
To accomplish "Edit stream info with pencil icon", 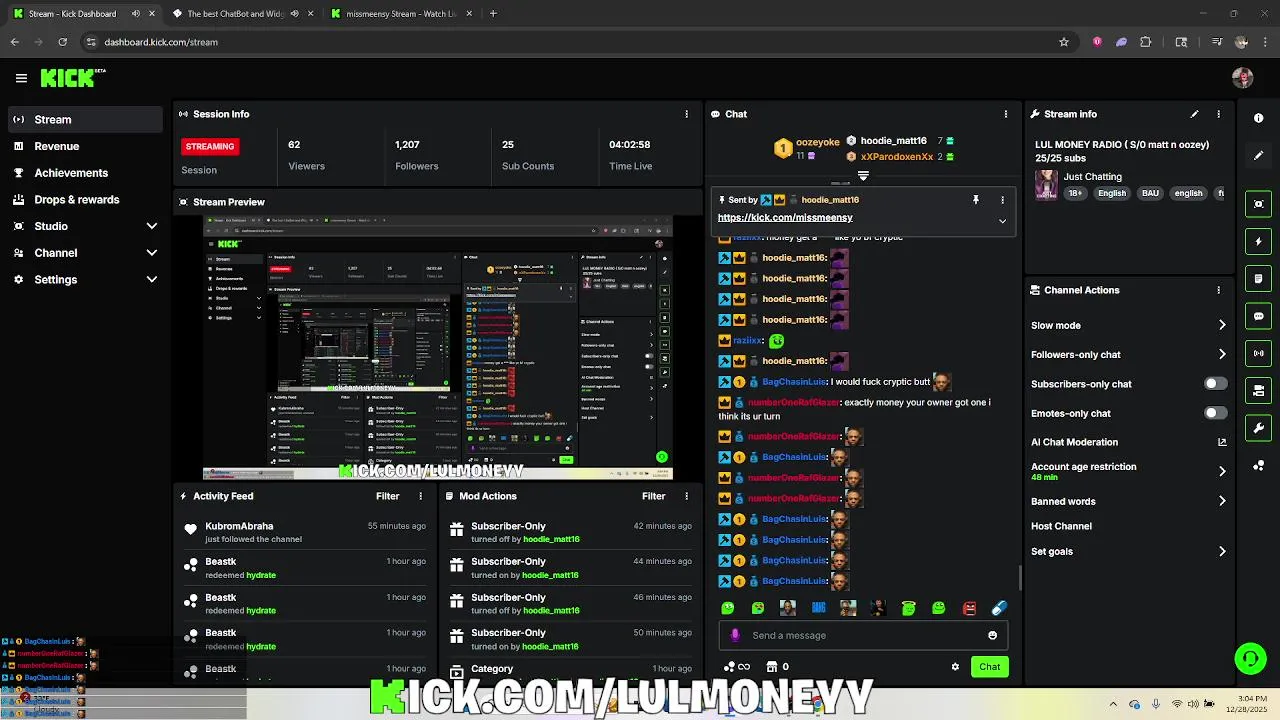I will click(1194, 114).
